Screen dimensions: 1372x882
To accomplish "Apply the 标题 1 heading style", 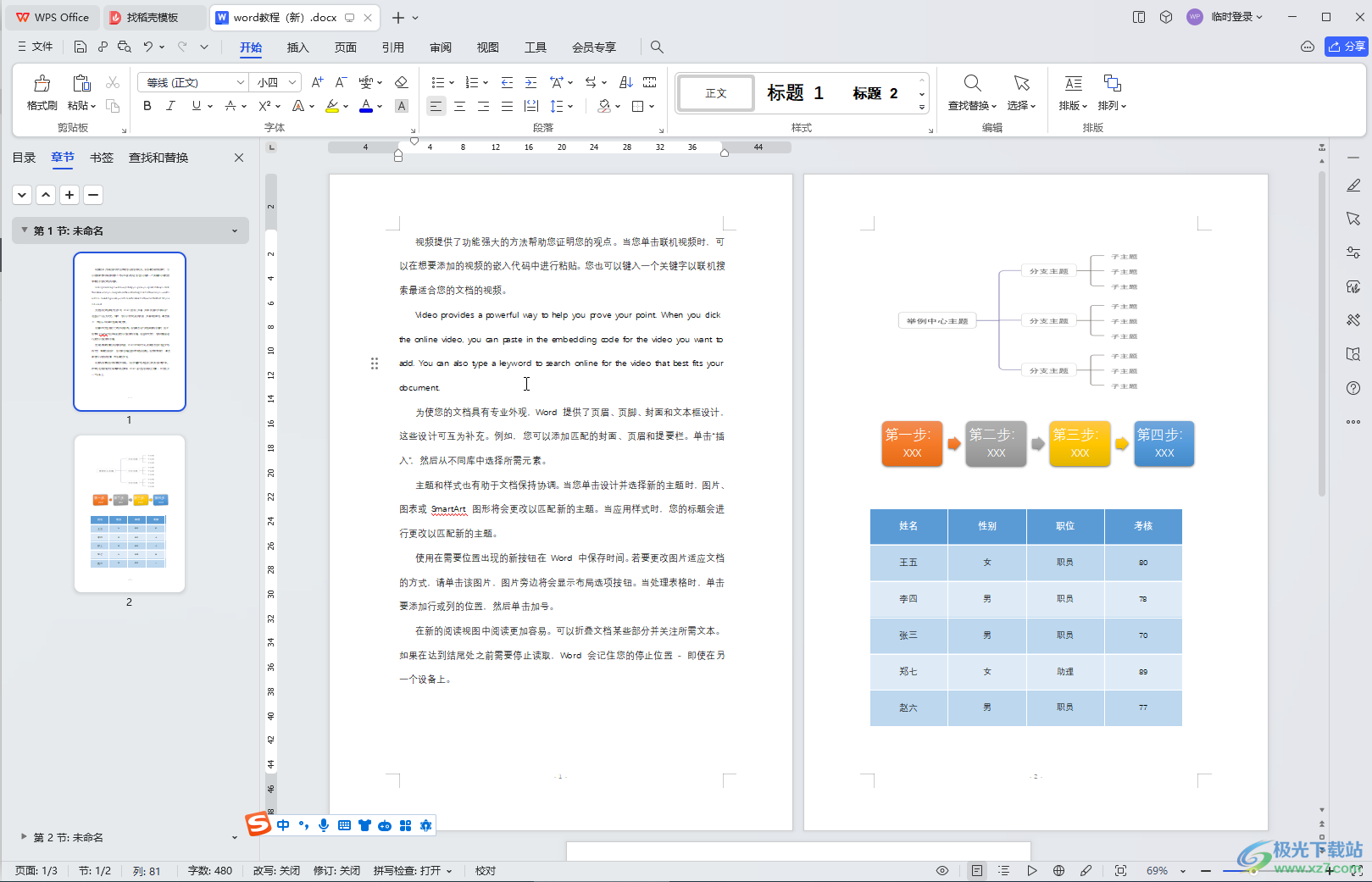I will [796, 92].
